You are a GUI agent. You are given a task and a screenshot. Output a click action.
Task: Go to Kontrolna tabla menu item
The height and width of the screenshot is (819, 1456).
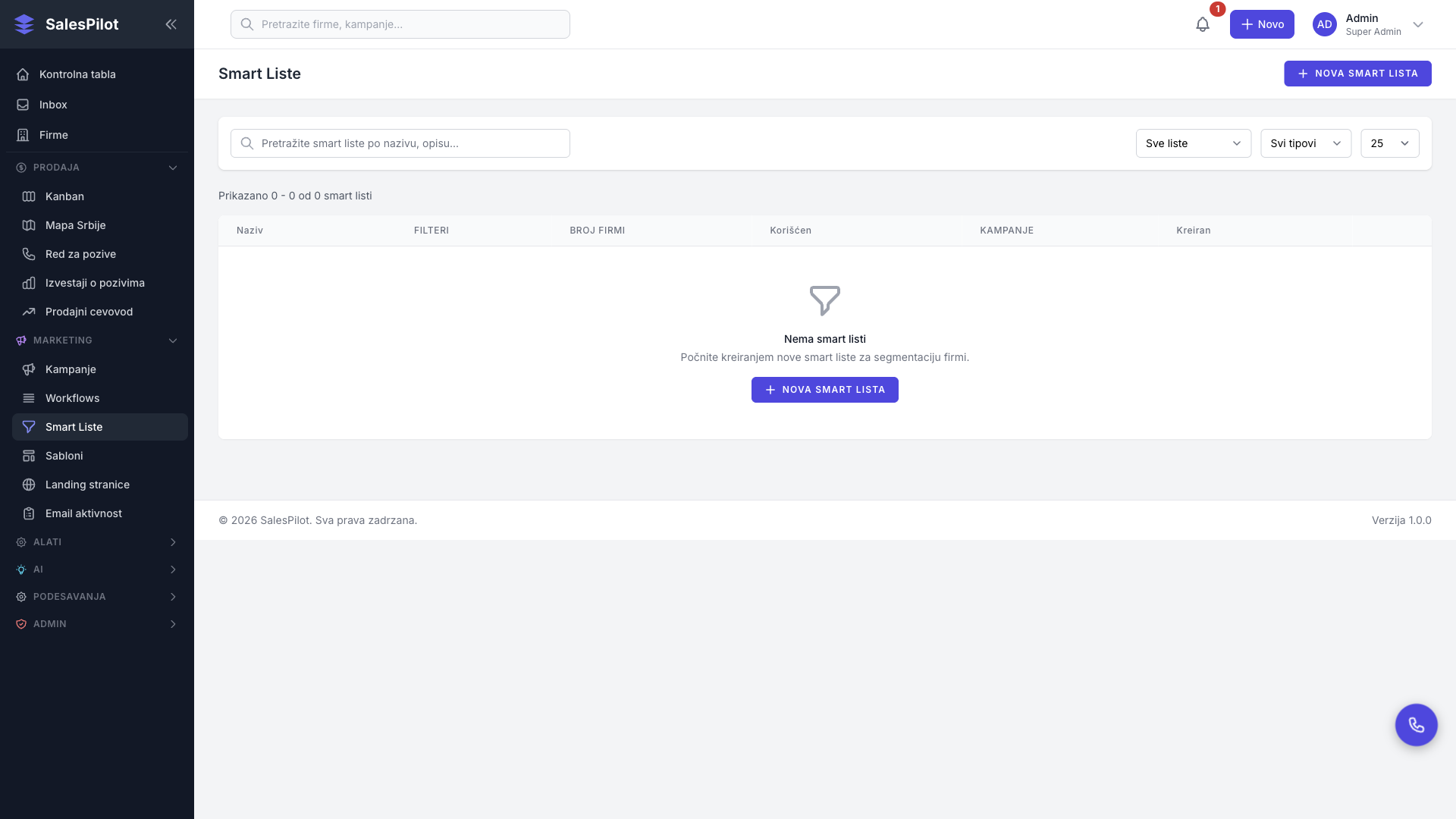77,74
